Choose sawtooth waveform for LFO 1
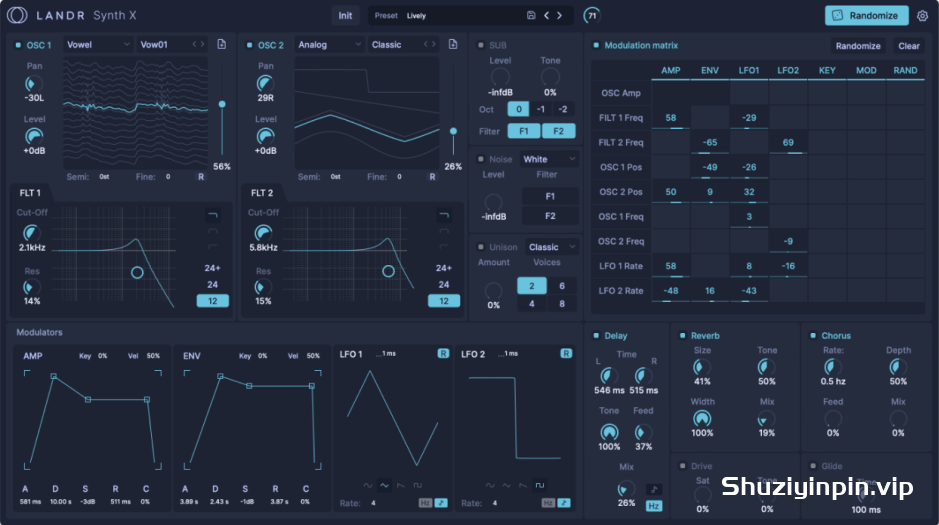Viewport: 939px width, 525px height. [401, 485]
